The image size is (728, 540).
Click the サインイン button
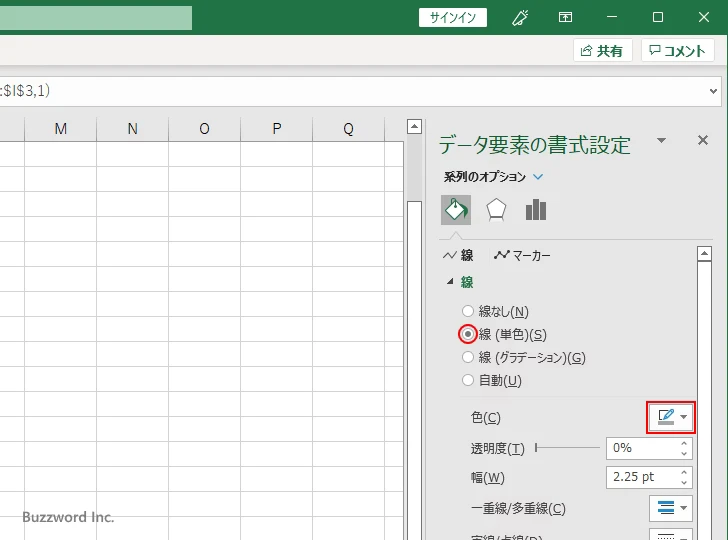point(453,18)
